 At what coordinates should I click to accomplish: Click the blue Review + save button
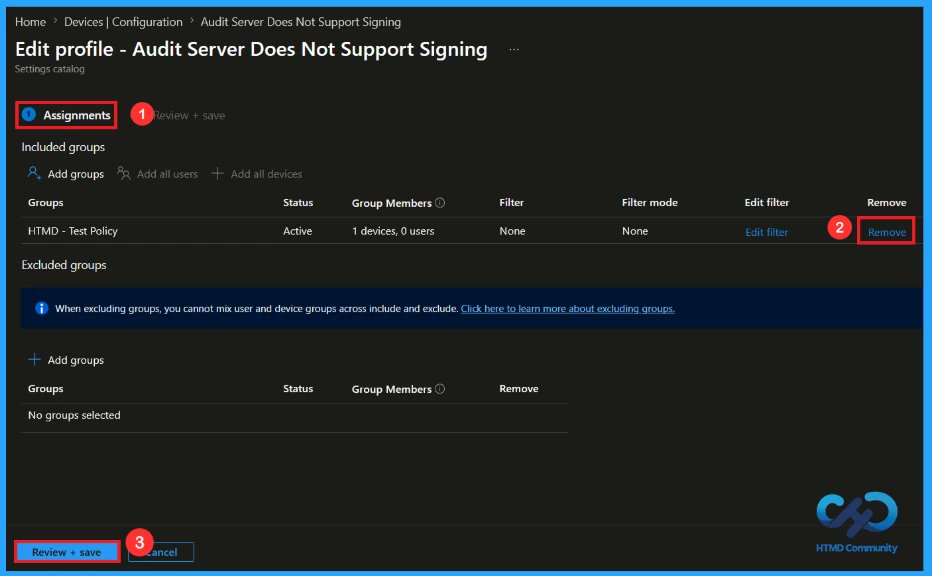tap(67, 552)
